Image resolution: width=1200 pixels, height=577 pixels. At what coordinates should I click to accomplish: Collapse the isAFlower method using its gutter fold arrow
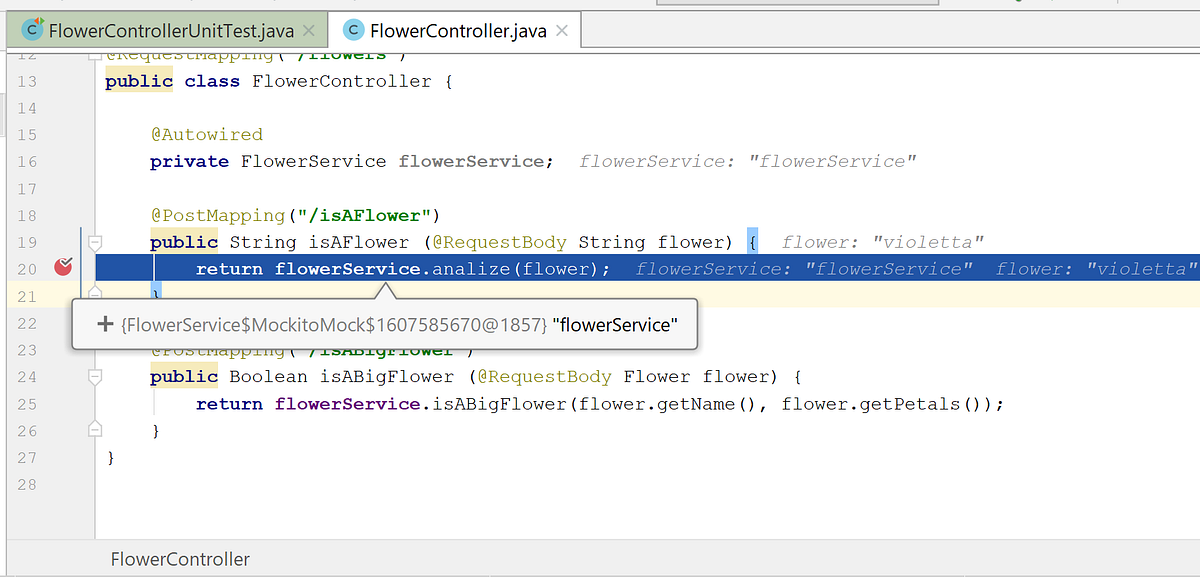point(94,240)
